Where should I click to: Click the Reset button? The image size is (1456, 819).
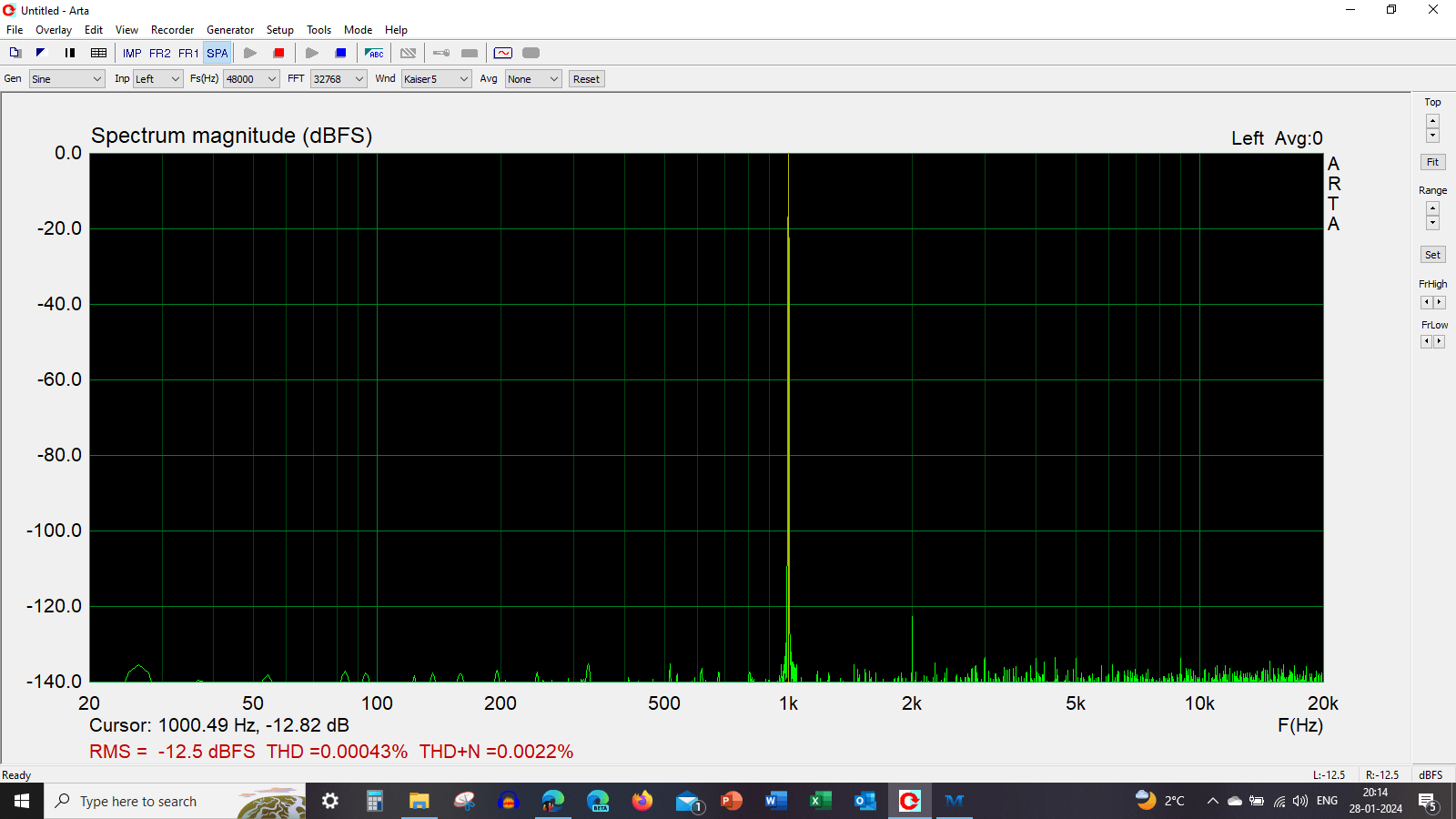pyautogui.click(x=586, y=79)
